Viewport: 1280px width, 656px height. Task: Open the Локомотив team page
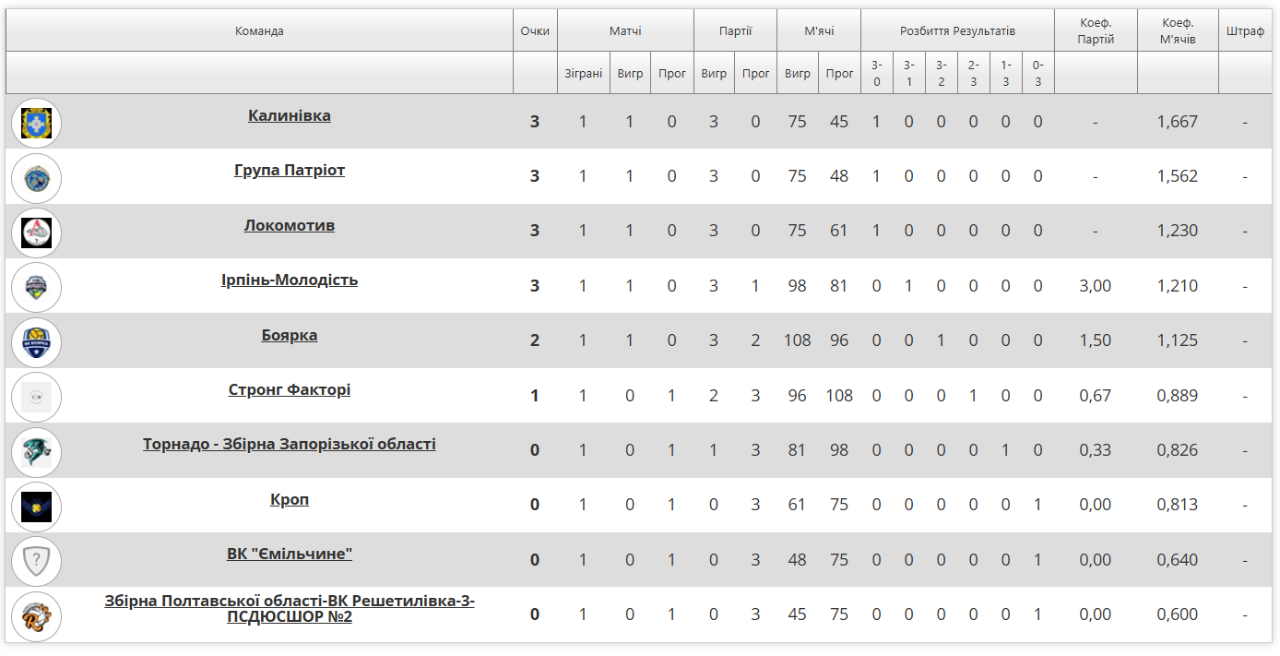coord(289,226)
